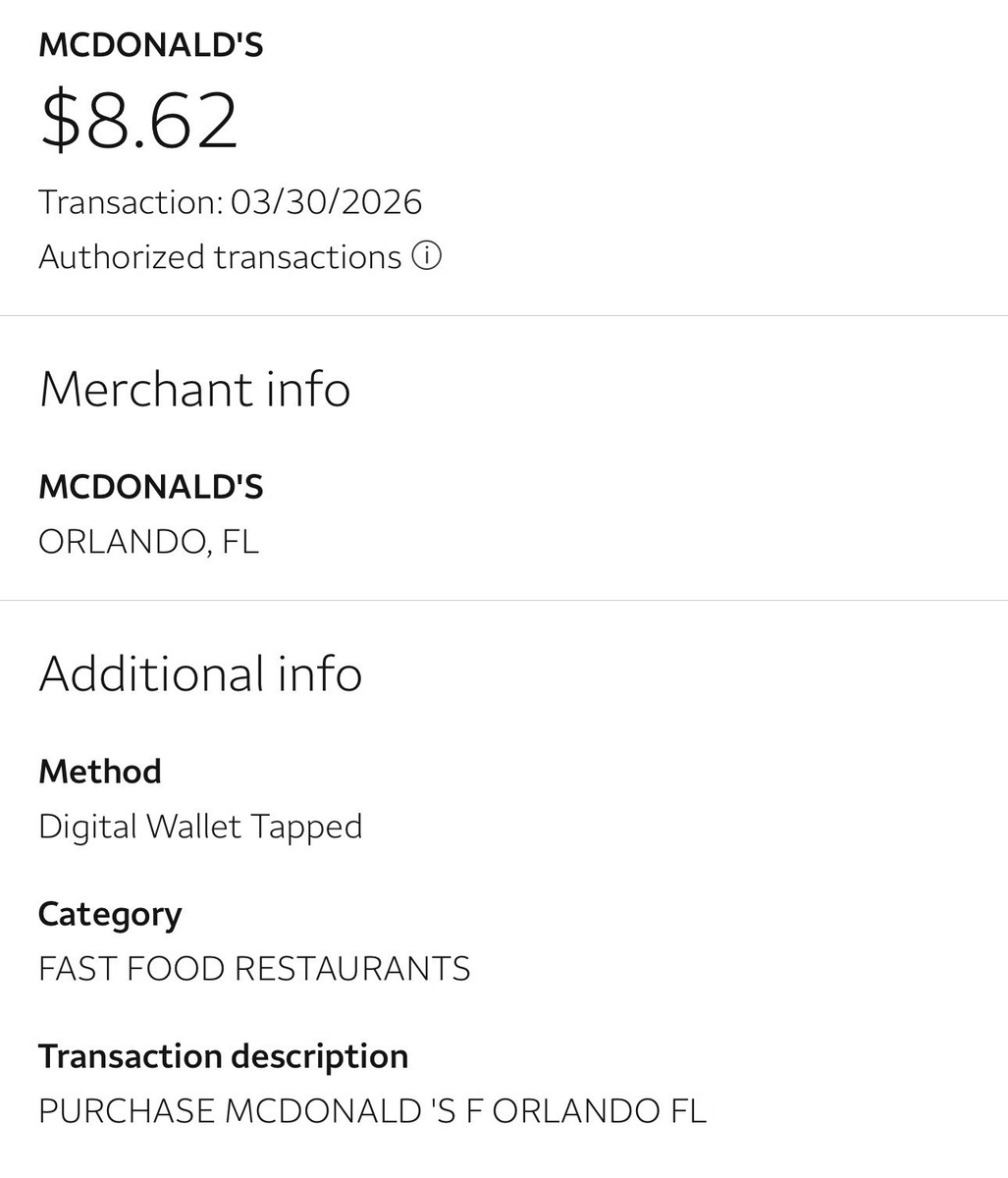The image size is (1008, 1178).
Task: Select the PURCHASE MCDONALD'S F ORLANDO FL text
Action: click(372, 1111)
